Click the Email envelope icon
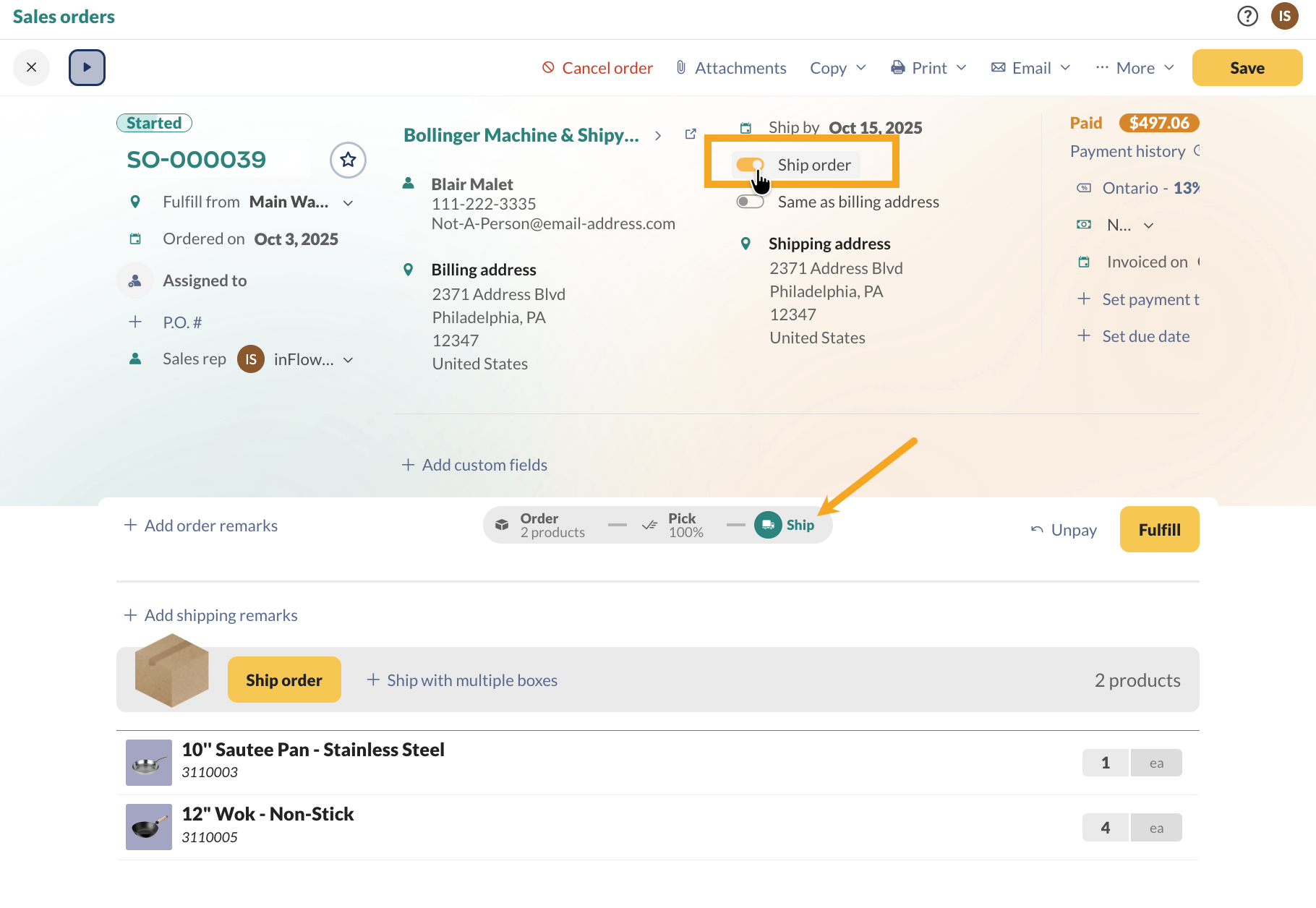 coord(999,67)
